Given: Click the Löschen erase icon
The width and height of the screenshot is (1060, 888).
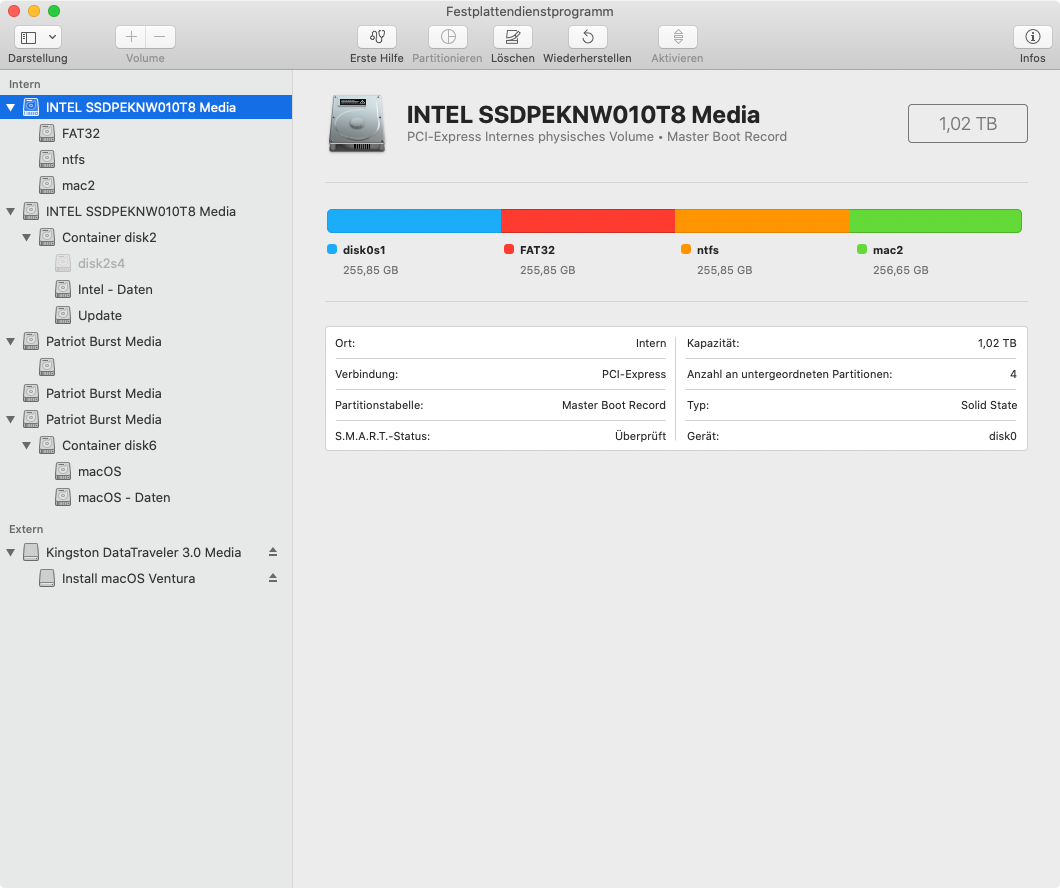Looking at the screenshot, I should tap(512, 37).
